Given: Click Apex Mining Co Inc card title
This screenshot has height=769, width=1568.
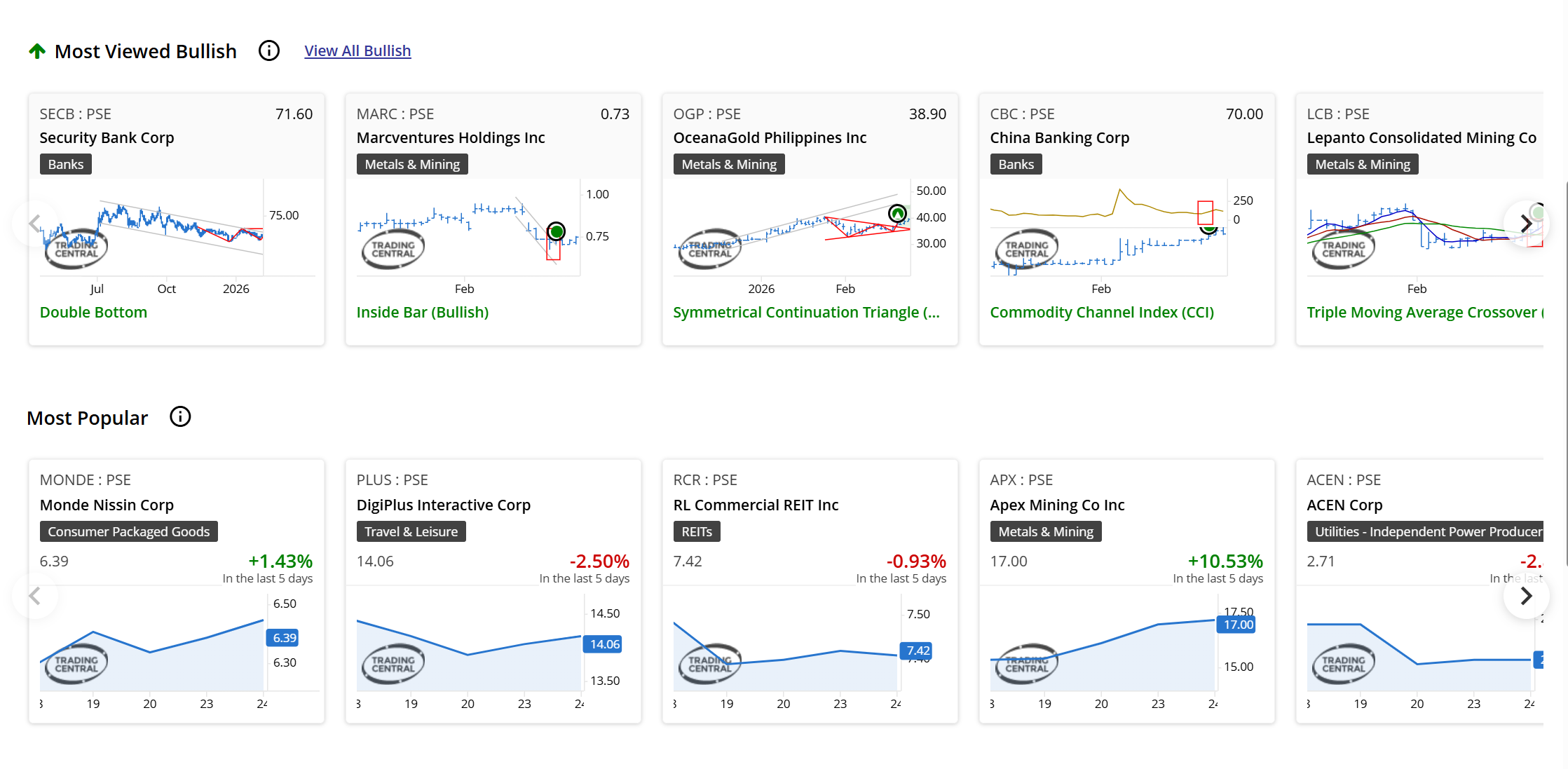Looking at the screenshot, I should point(1056,505).
